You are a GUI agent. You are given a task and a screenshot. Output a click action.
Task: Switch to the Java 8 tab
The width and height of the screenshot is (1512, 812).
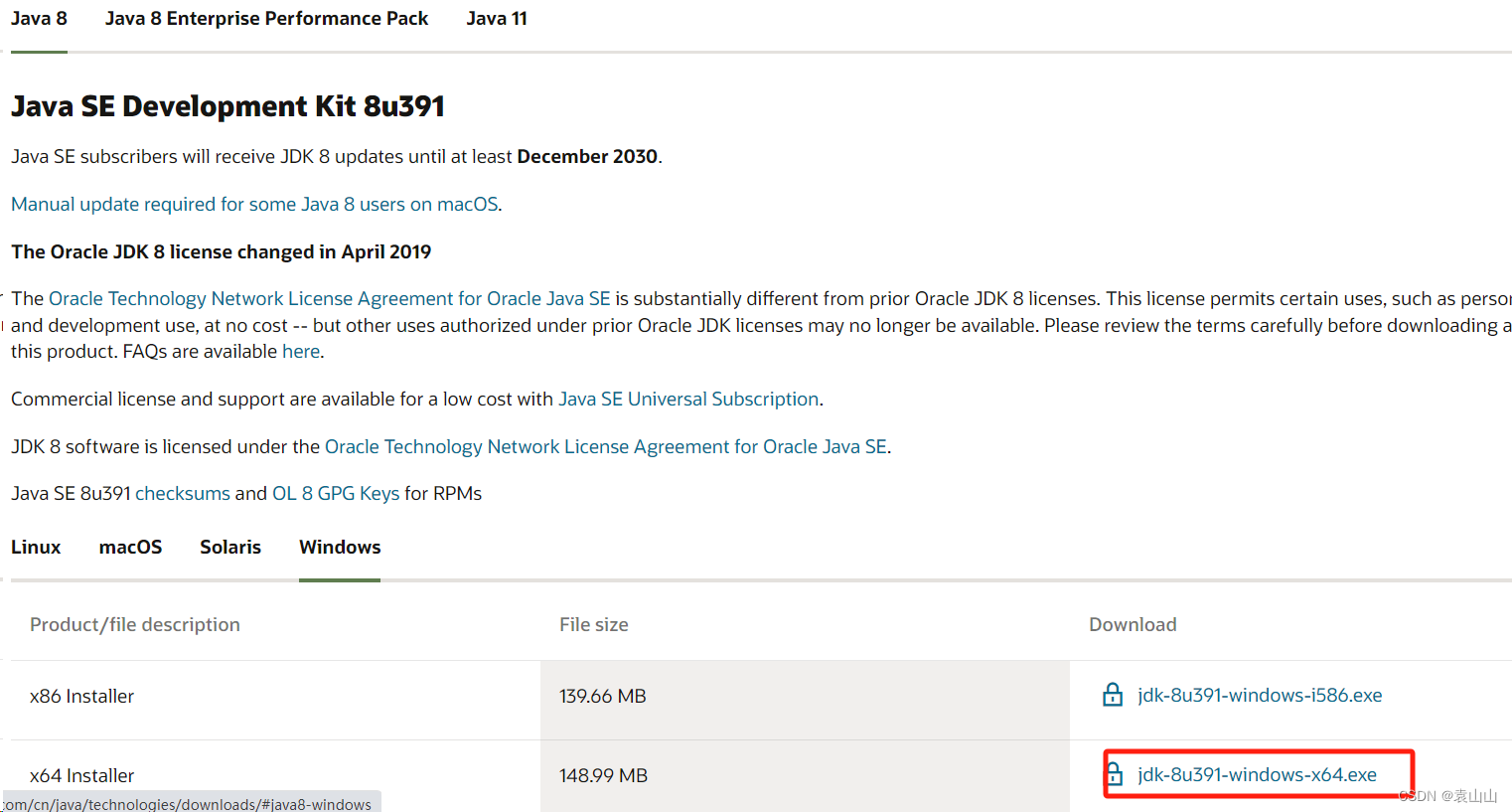click(39, 19)
